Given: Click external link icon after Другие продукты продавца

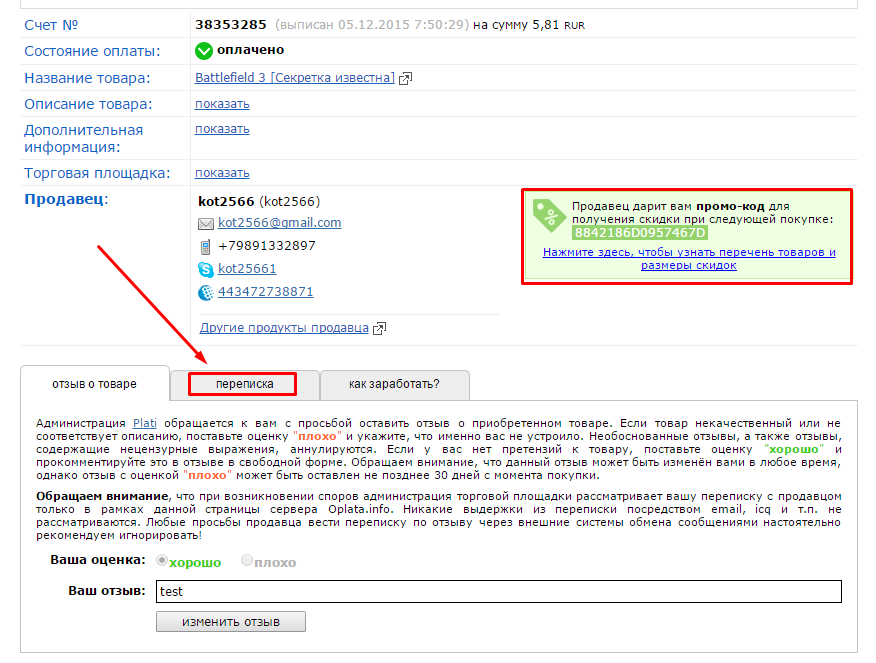Looking at the screenshot, I should pyautogui.click(x=379, y=328).
